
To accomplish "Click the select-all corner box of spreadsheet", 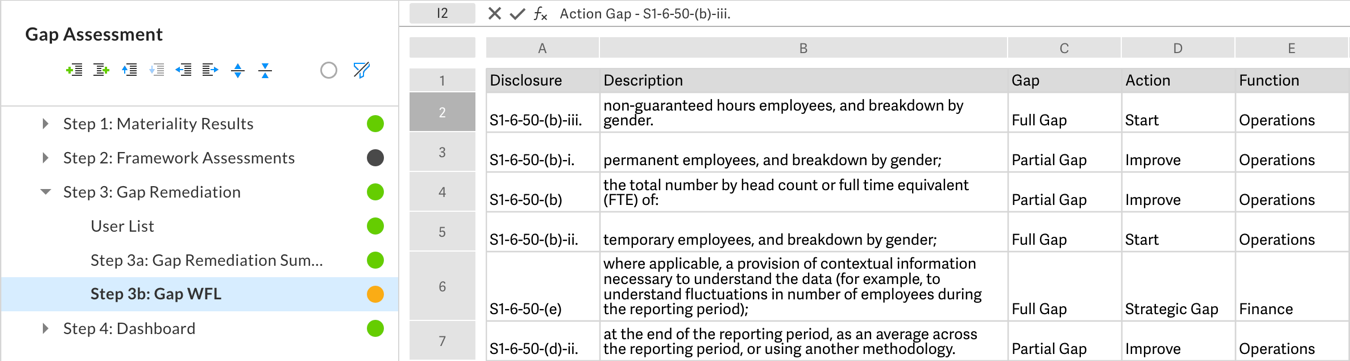I will click(442, 48).
